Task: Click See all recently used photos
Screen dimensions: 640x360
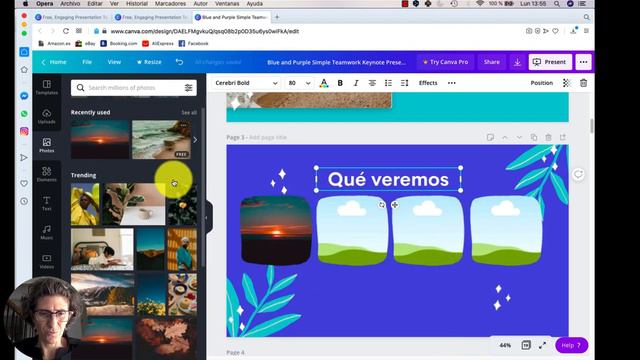Action: pyautogui.click(x=189, y=112)
